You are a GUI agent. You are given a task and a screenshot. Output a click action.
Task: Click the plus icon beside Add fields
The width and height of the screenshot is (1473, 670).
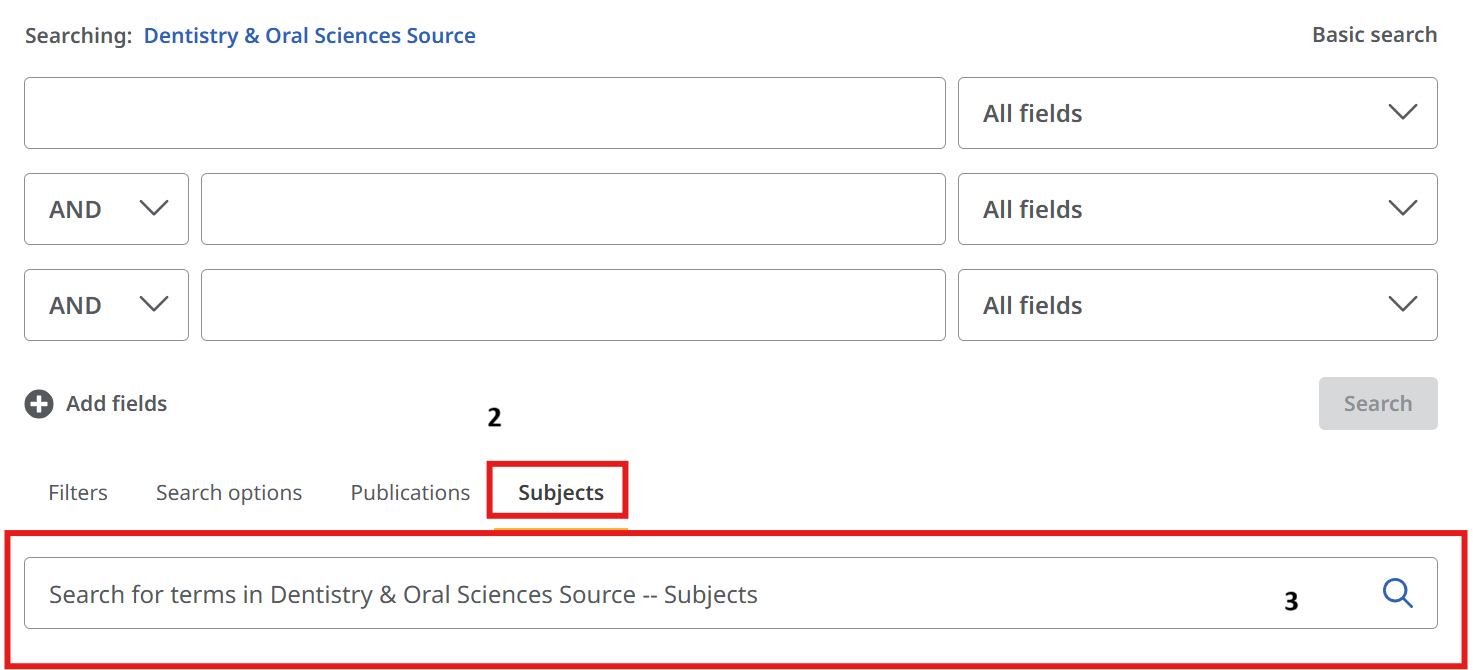click(39, 404)
